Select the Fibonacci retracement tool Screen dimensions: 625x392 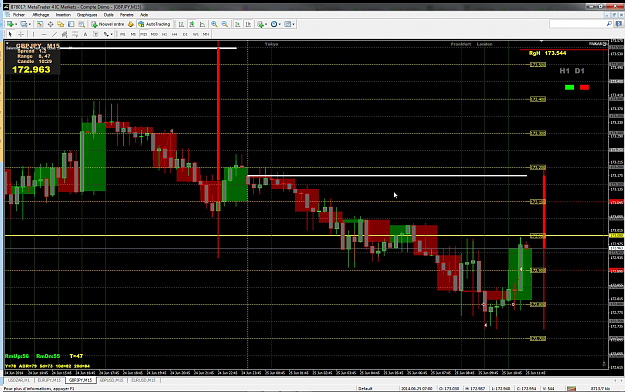(x=75, y=34)
